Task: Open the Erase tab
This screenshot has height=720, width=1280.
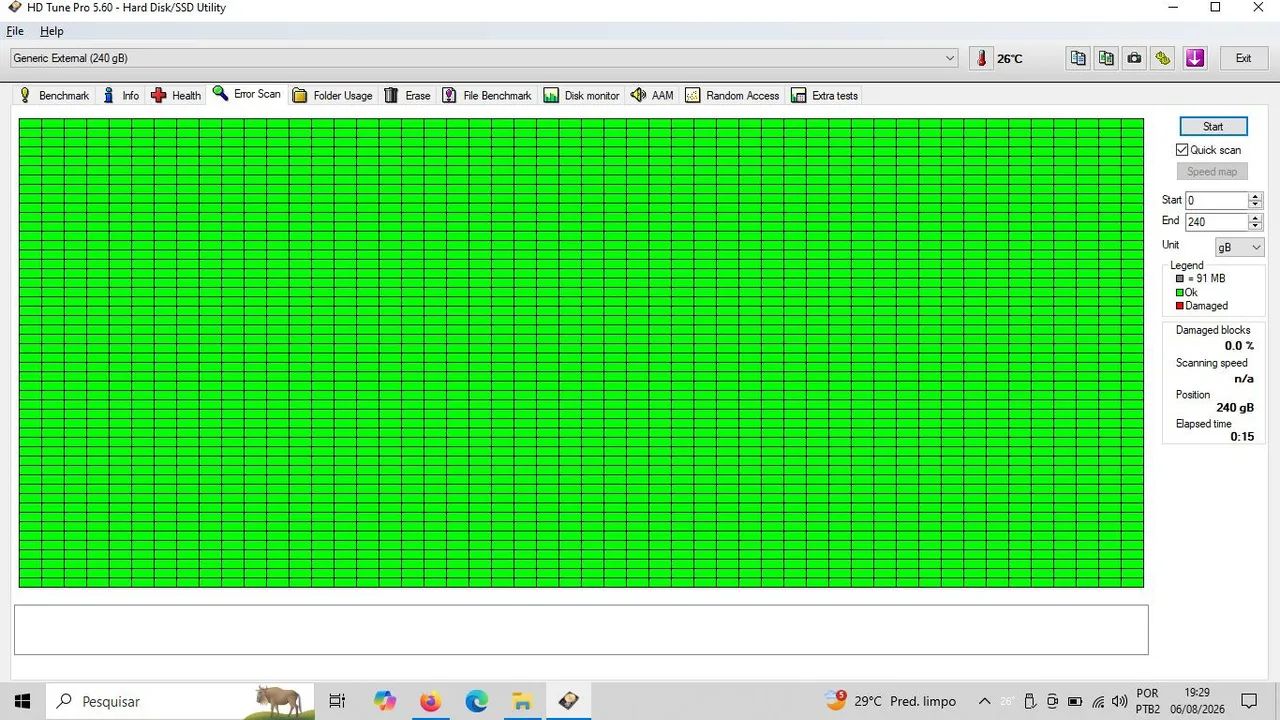Action: click(407, 96)
